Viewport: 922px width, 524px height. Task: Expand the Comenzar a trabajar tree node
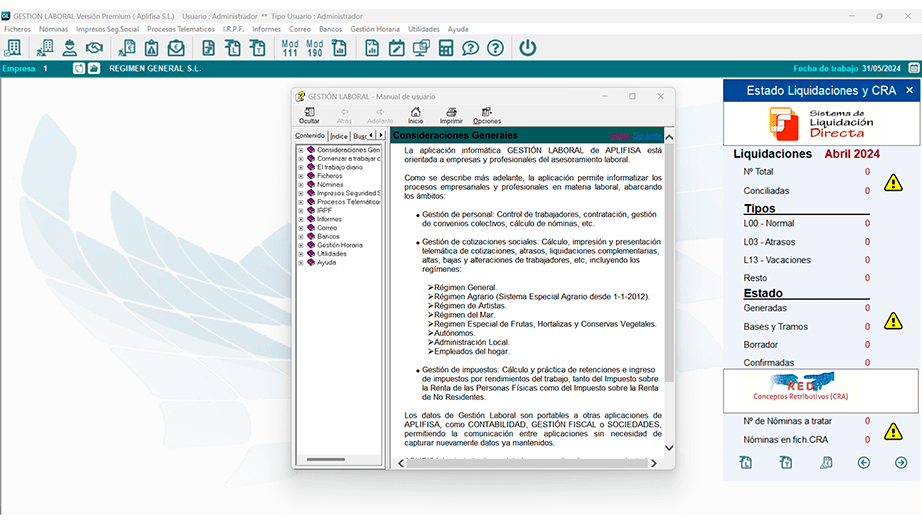tap(301, 159)
